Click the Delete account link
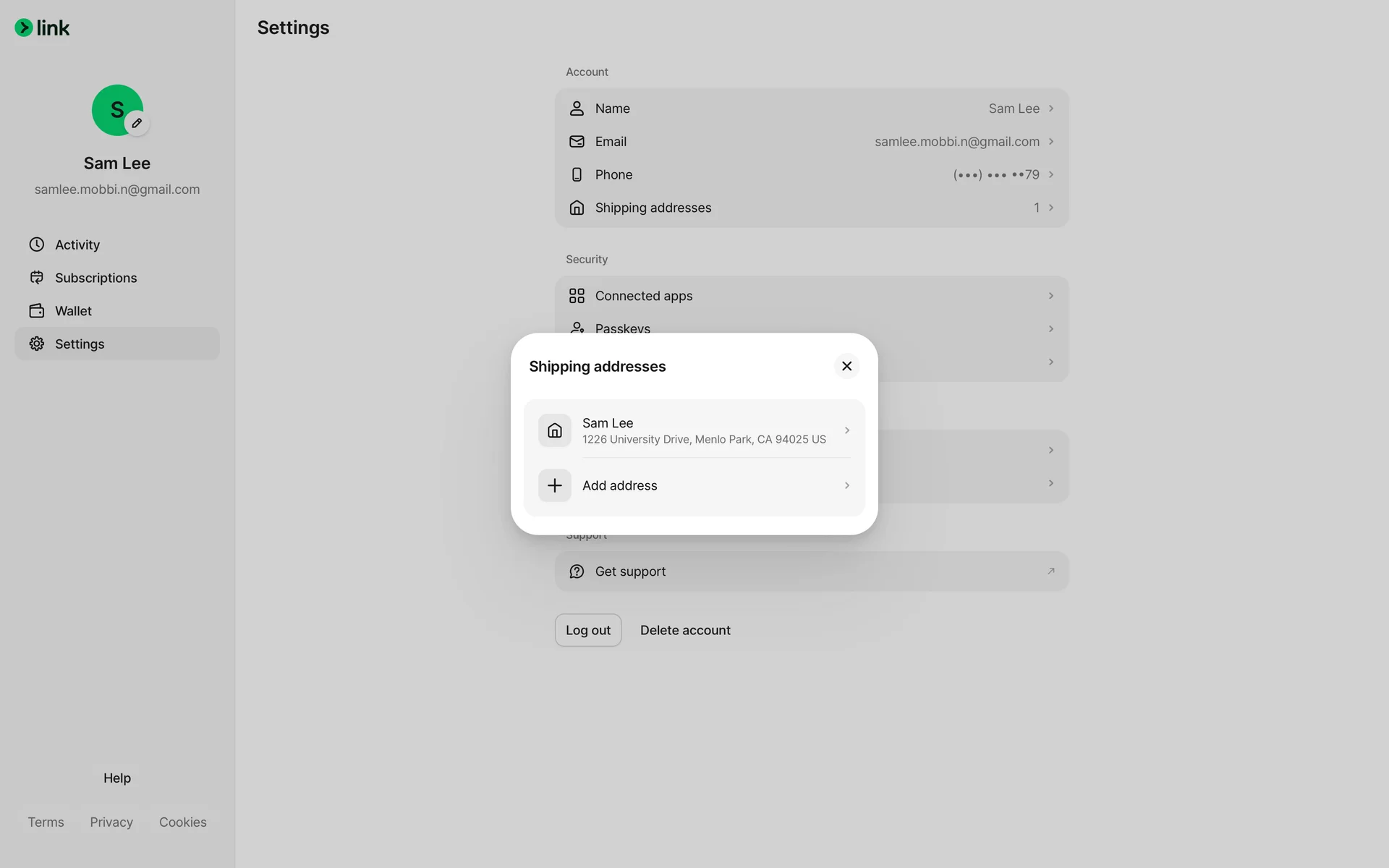The height and width of the screenshot is (868, 1389). [684, 630]
